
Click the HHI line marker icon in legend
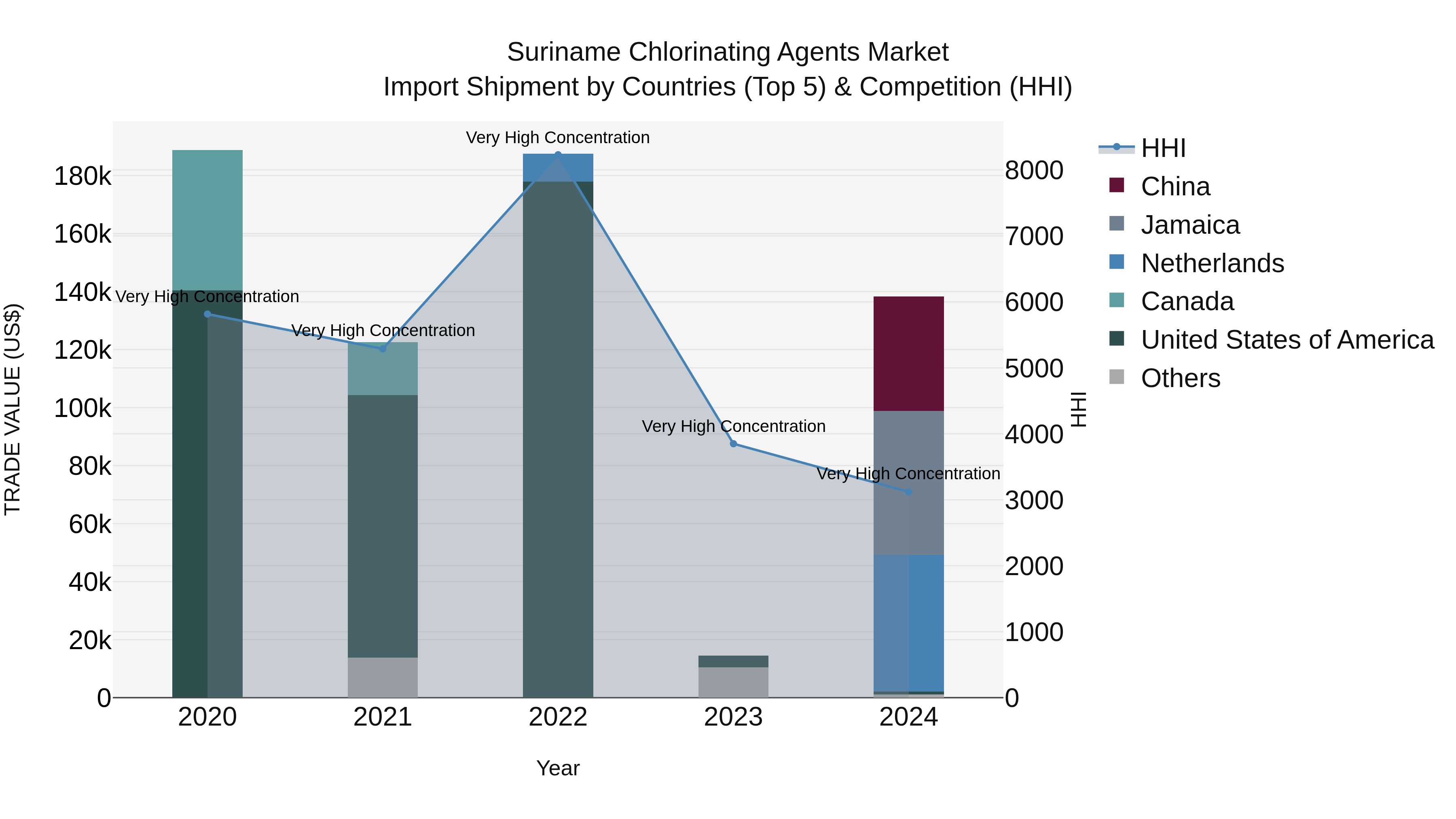[1117, 148]
